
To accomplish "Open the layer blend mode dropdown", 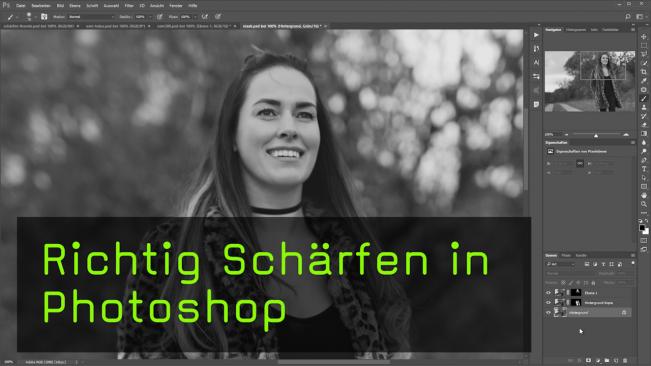I will [x=570, y=273].
